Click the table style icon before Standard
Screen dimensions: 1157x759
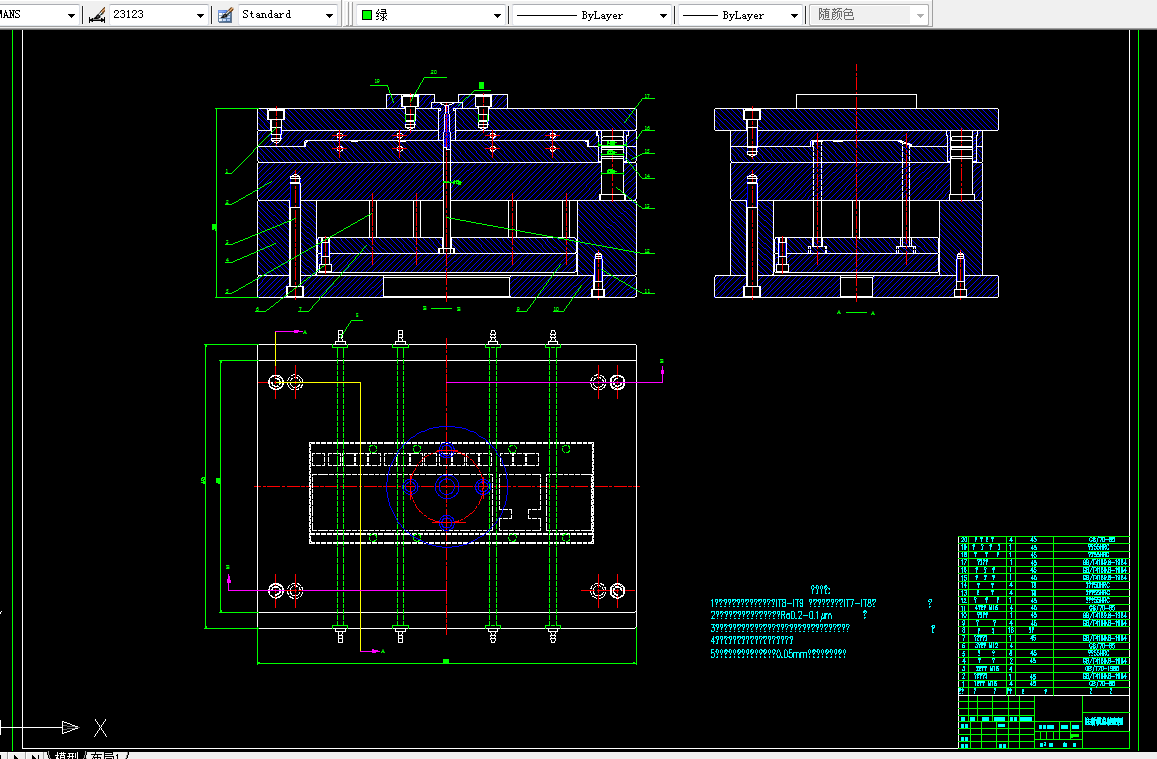(225, 15)
